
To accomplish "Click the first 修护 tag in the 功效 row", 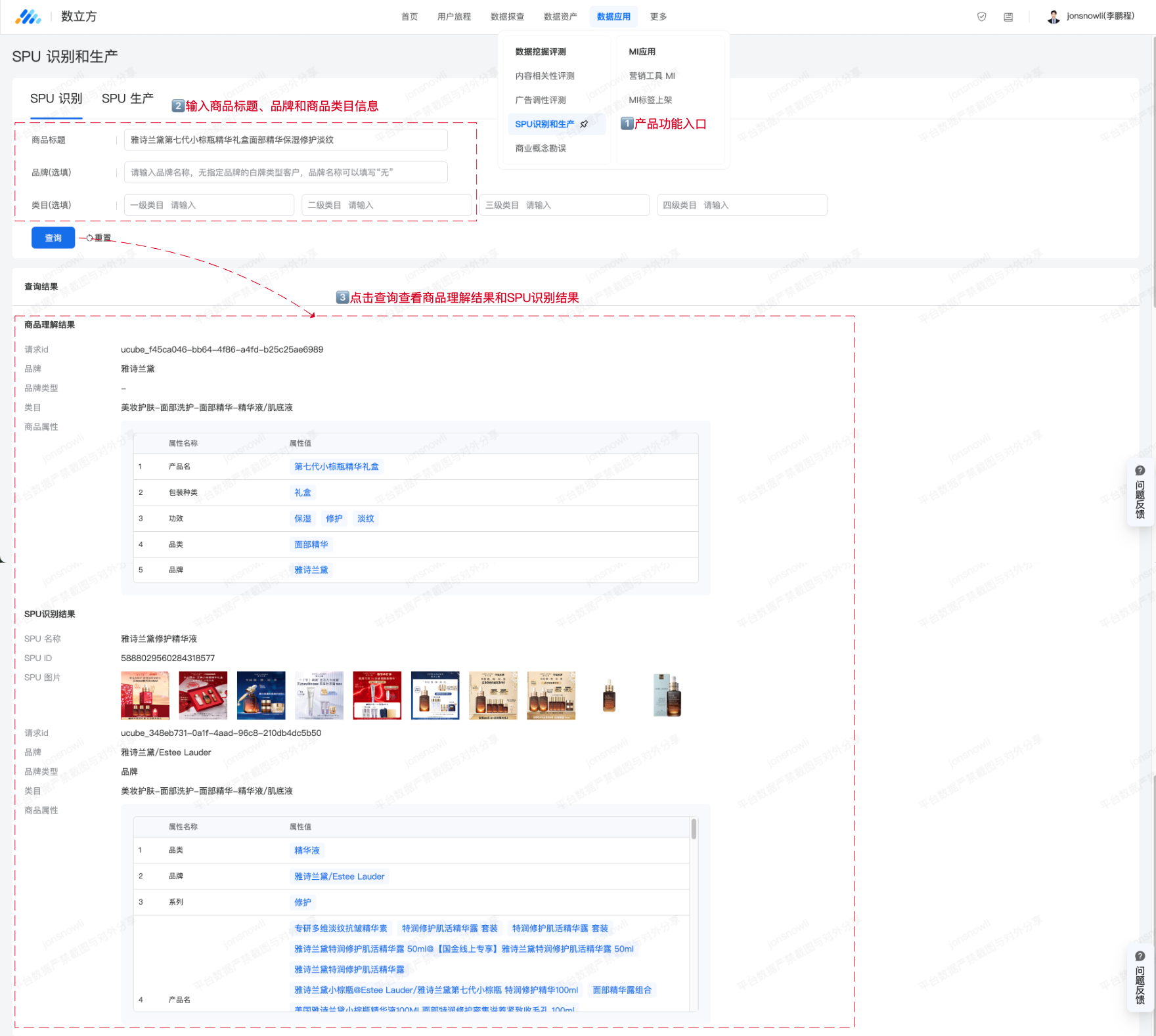I will [334, 519].
